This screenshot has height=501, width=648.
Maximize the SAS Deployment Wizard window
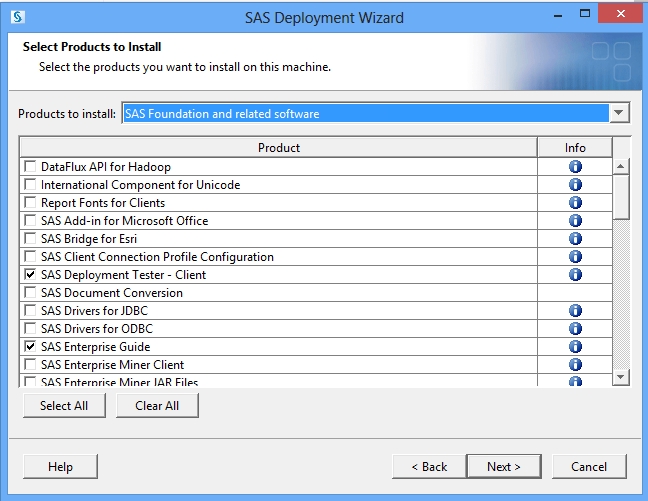(x=585, y=14)
